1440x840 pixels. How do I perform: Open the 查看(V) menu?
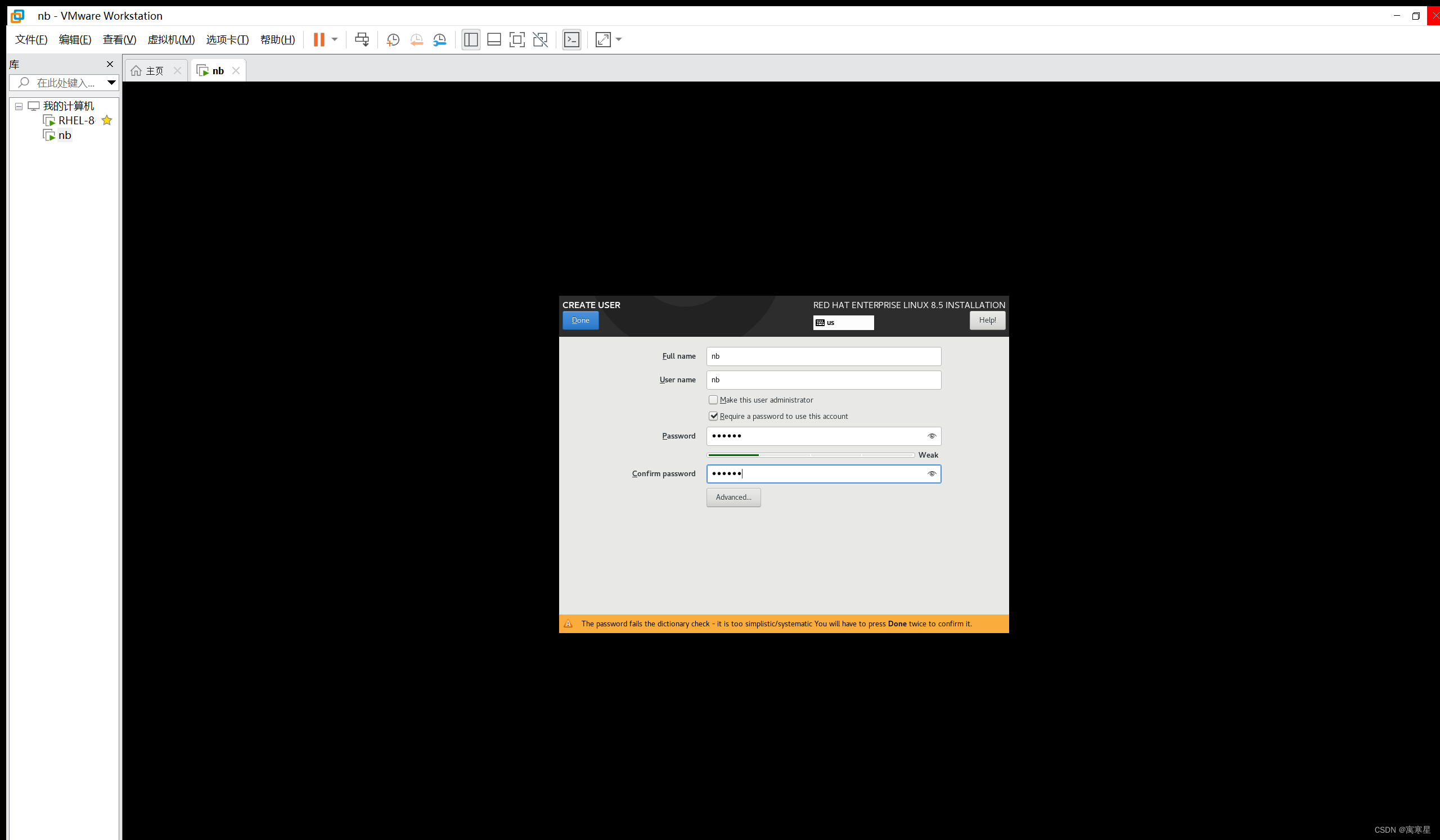tap(119, 39)
